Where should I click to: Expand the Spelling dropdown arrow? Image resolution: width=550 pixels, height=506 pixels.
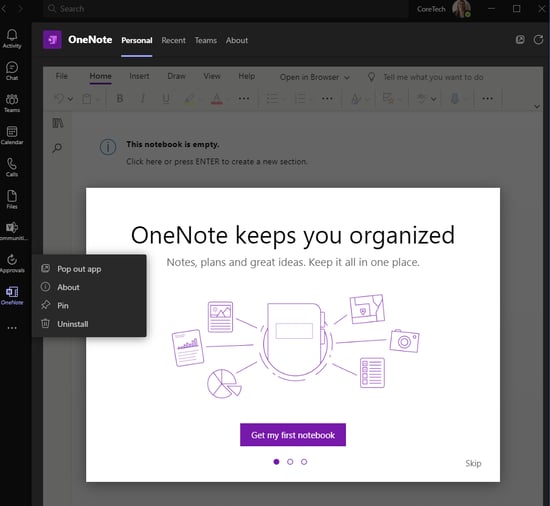tap(434, 99)
